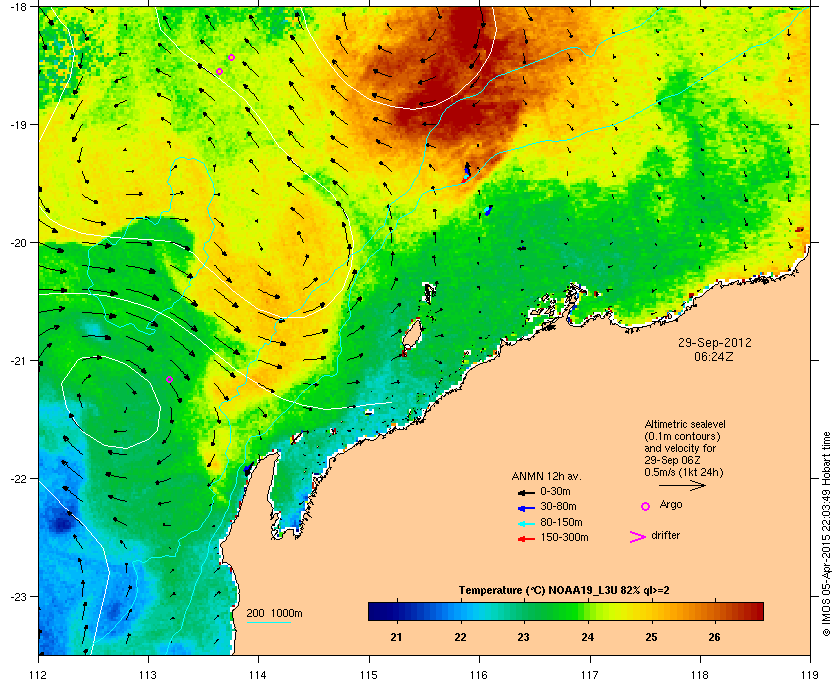Click the colorbar tick label 25
The height and width of the screenshot is (680, 840).
click(651, 637)
